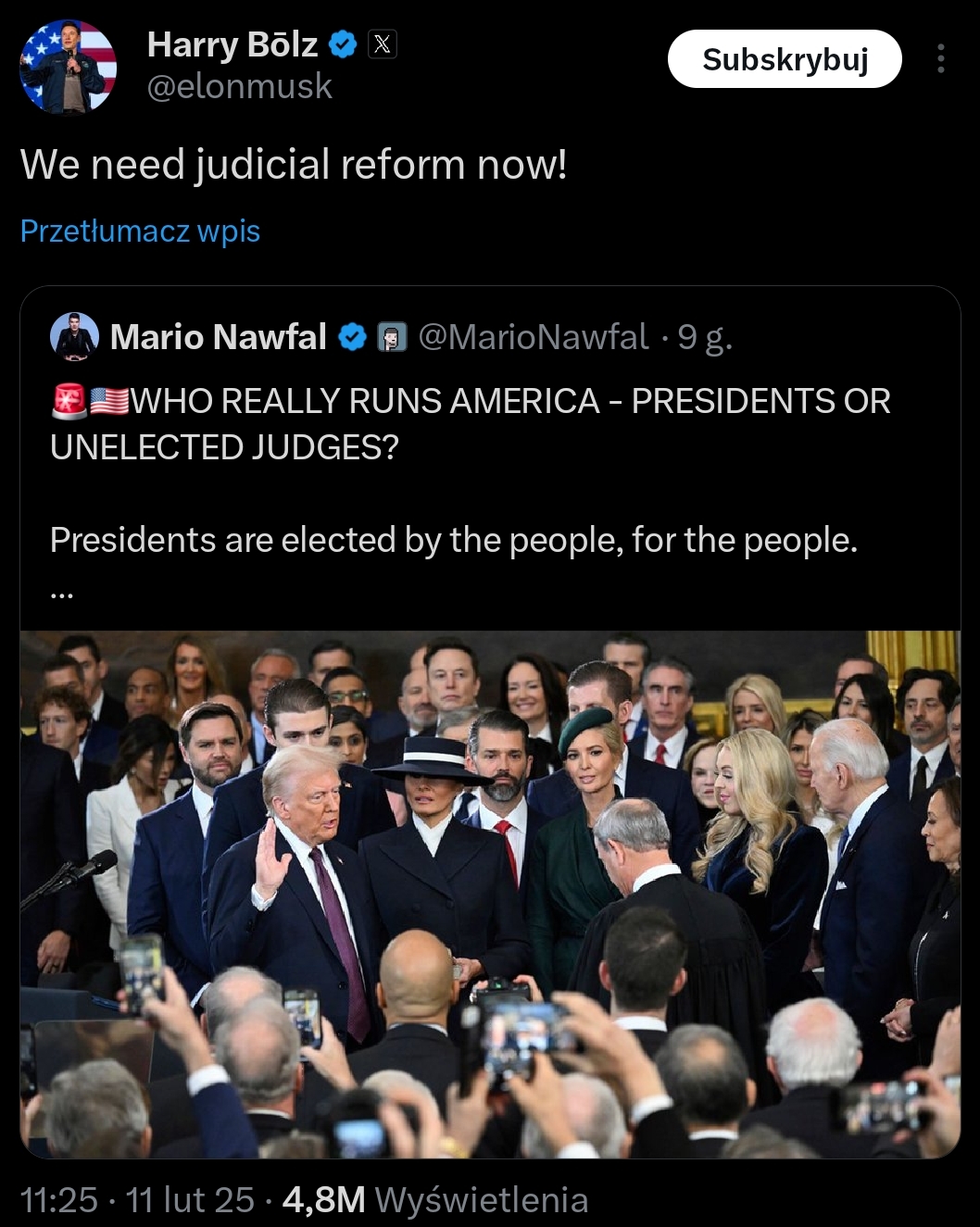Open Mario Nawfal's small avatar

tap(74, 336)
